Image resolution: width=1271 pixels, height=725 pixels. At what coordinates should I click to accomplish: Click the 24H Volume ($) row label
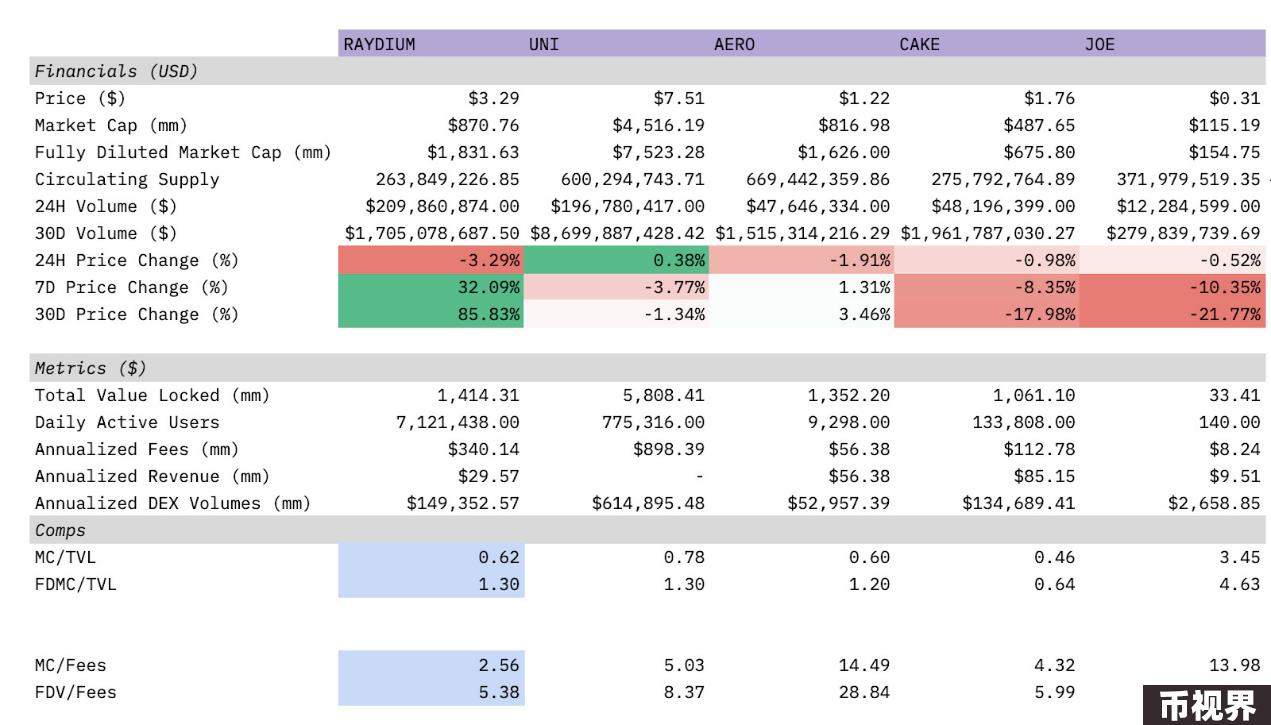pyautogui.click(x=106, y=206)
